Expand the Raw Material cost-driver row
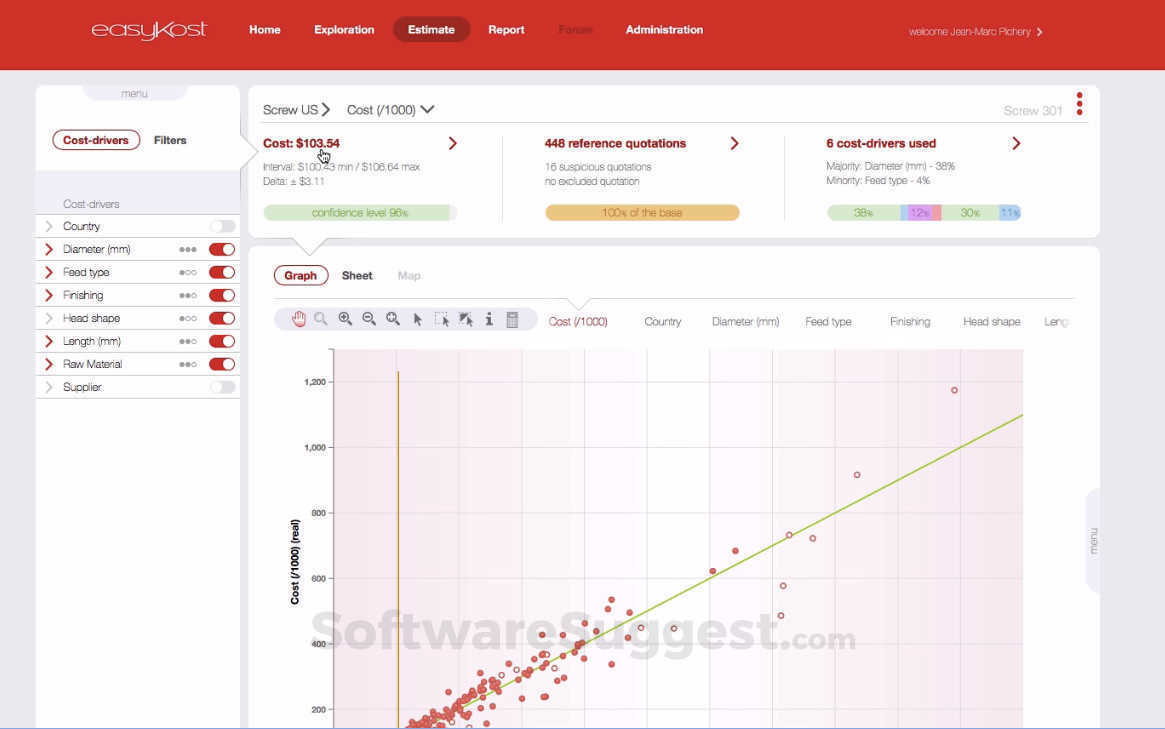1165x729 pixels. point(48,365)
